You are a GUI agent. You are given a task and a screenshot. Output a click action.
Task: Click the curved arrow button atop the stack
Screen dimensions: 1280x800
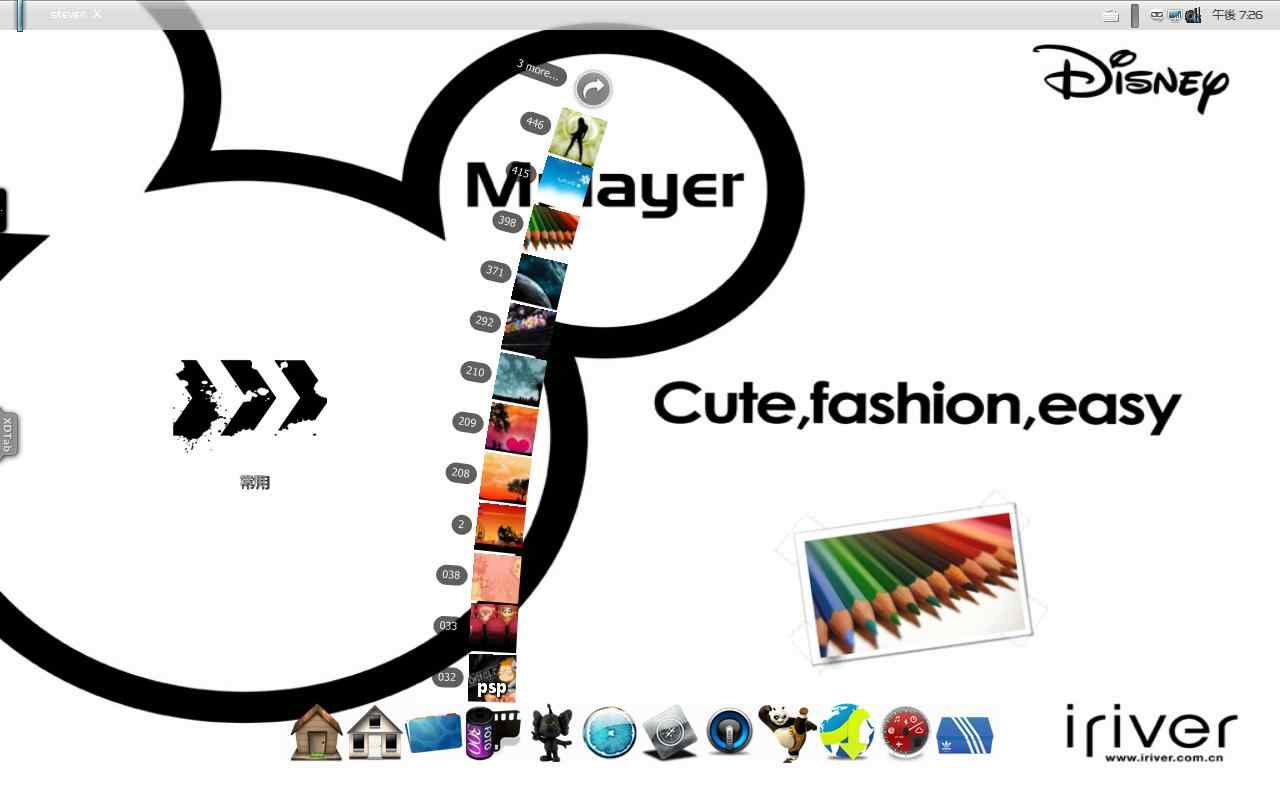point(594,90)
